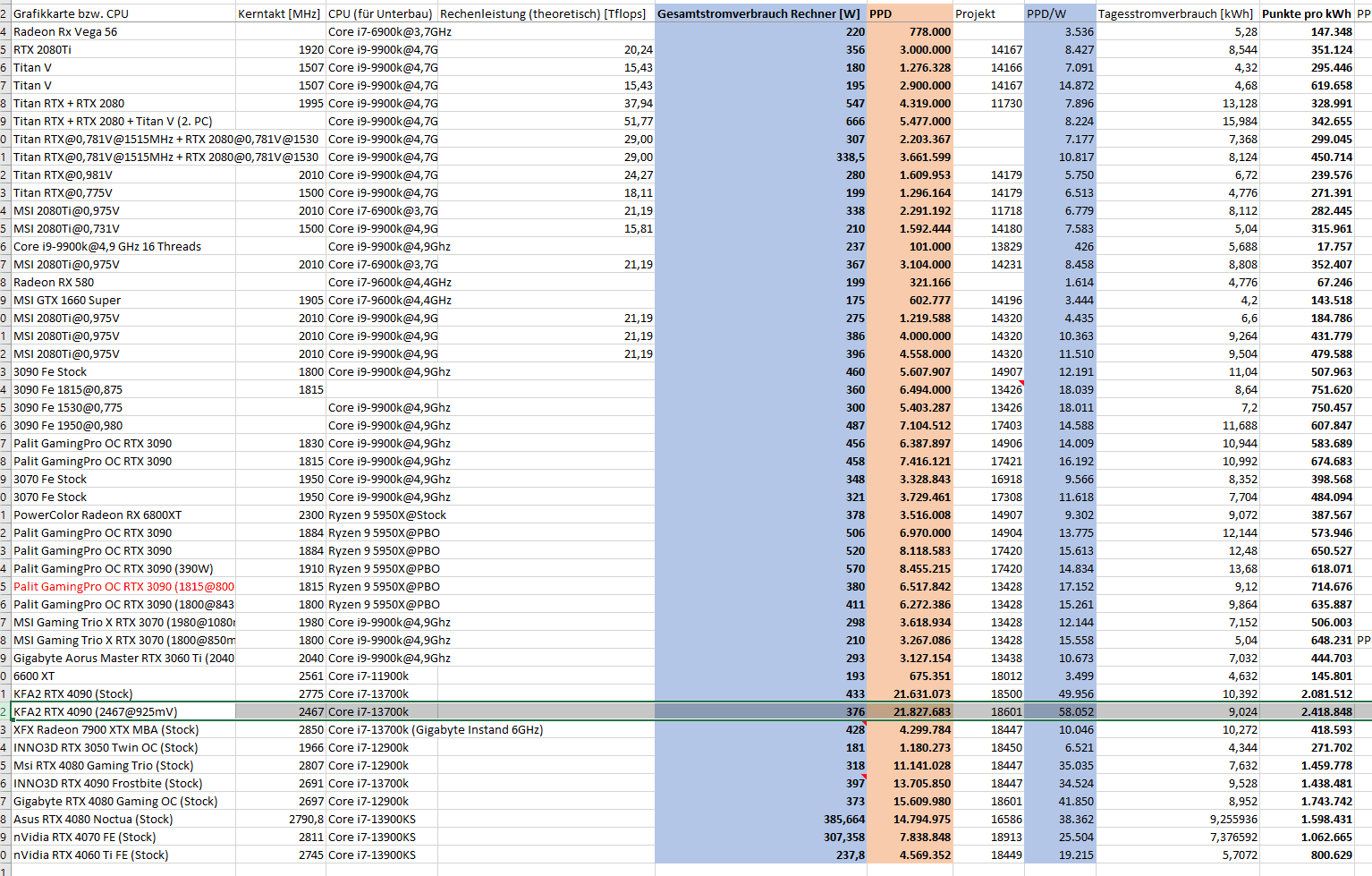Image resolution: width=1372 pixels, height=876 pixels.
Task: Click 'Msi RTX 4080 Gaming Trio (Stock)' cell
Action: click(123, 765)
